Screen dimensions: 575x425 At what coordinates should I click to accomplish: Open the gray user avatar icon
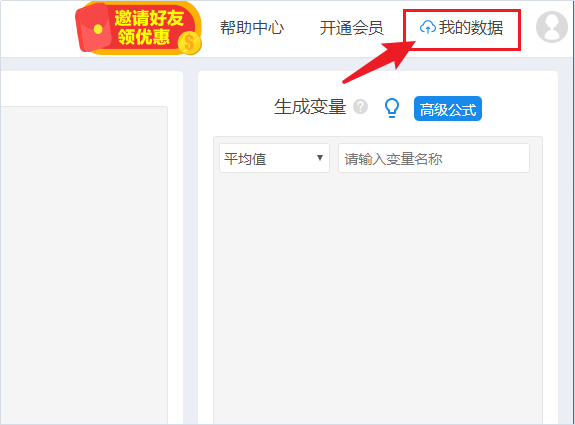pyautogui.click(x=552, y=27)
